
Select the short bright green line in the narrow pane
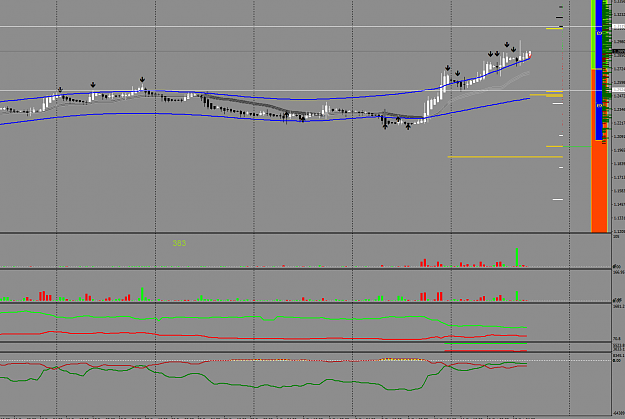click(485, 344)
